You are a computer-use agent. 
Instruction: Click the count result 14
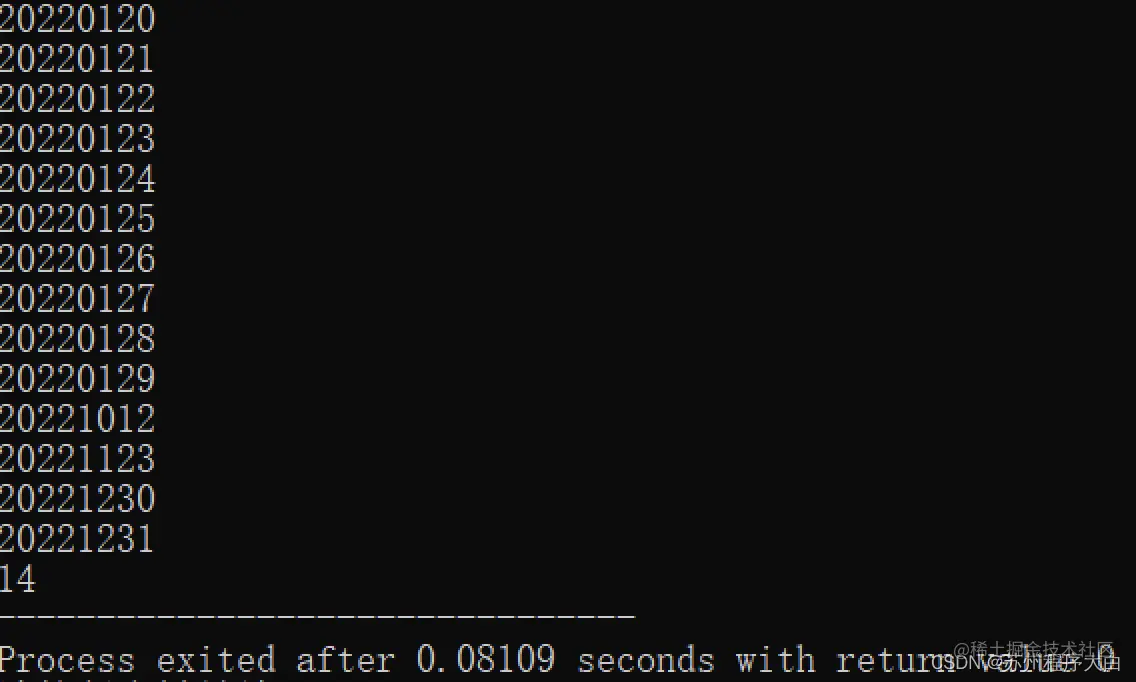pos(17,579)
